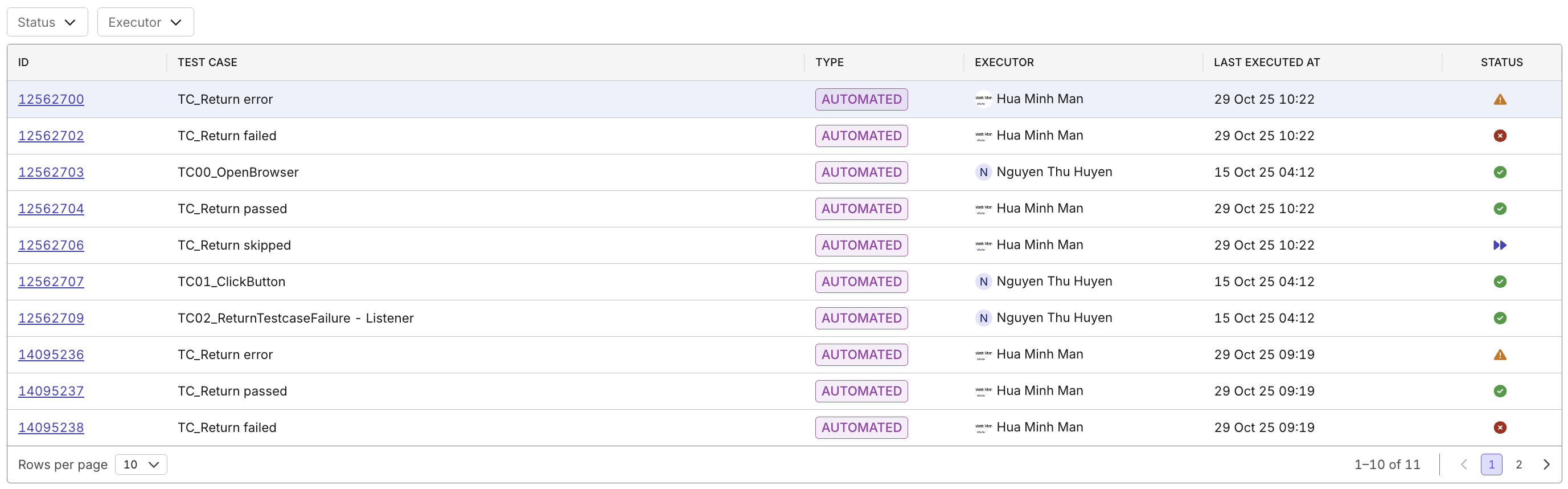Go to page 2 of results
This screenshot has width=1568, height=489.
(1518, 464)
